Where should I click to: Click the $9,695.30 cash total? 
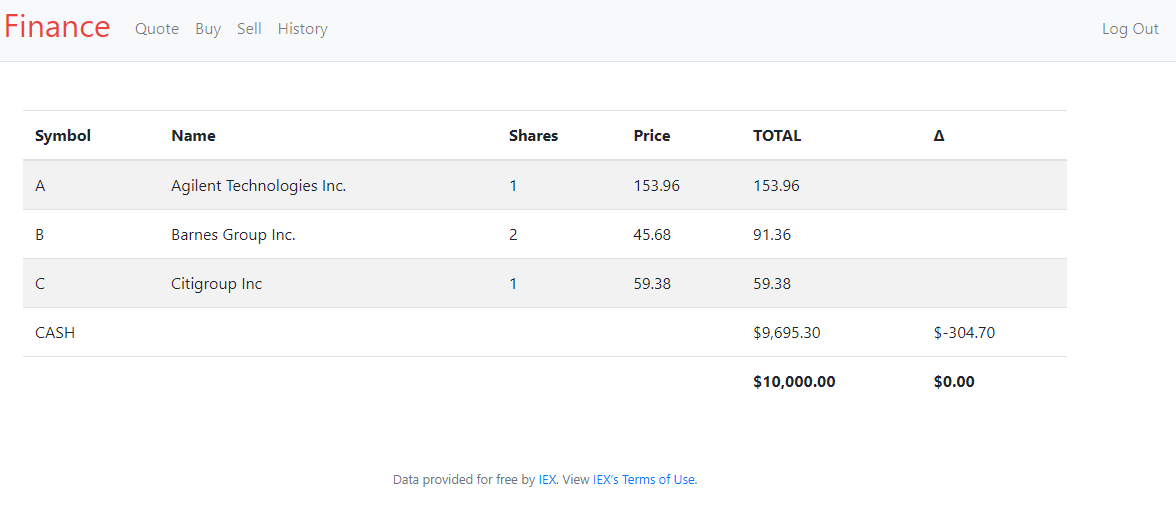[x=787, y=333]
